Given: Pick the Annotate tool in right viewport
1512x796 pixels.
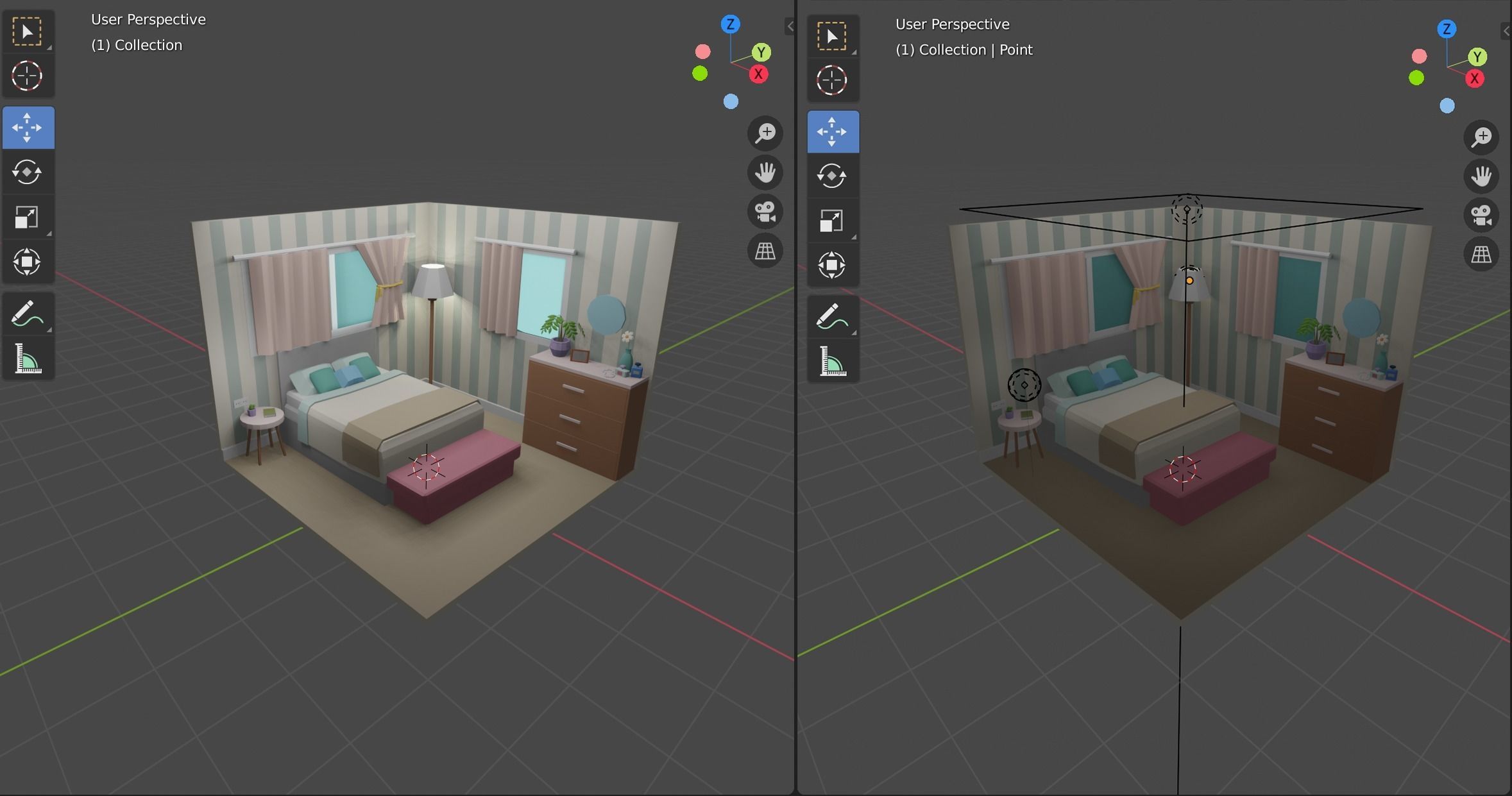Looking at the screenshot, I should click(x=832, y=318).
